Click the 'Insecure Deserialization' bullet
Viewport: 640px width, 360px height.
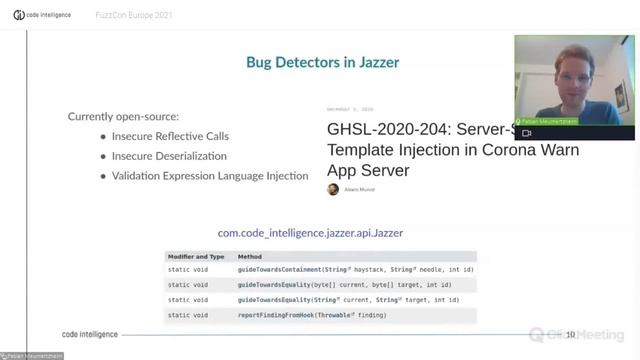(169, 156)
